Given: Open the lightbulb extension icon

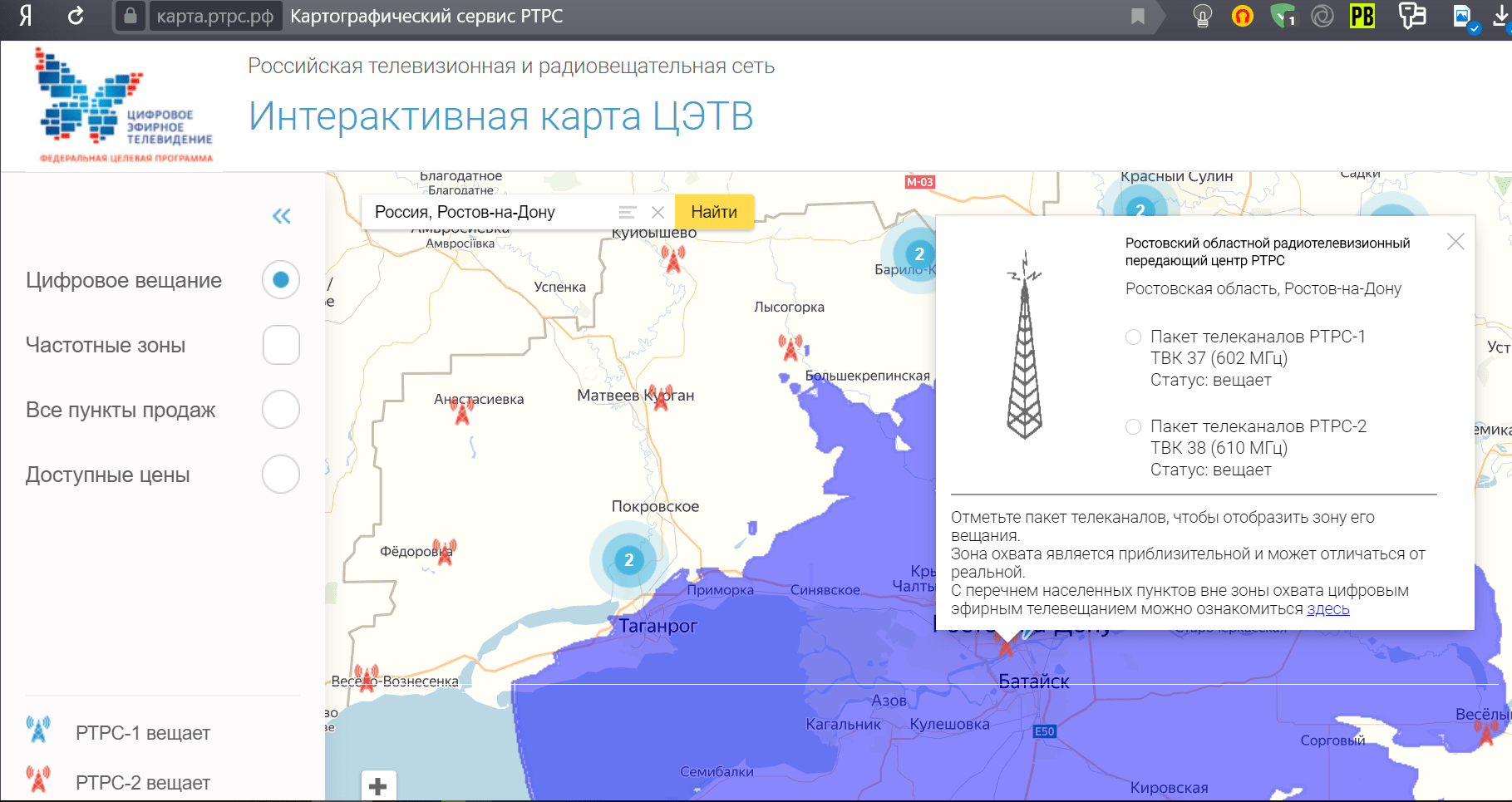Looking at the screenshot, I should [x=1202, y=16].
